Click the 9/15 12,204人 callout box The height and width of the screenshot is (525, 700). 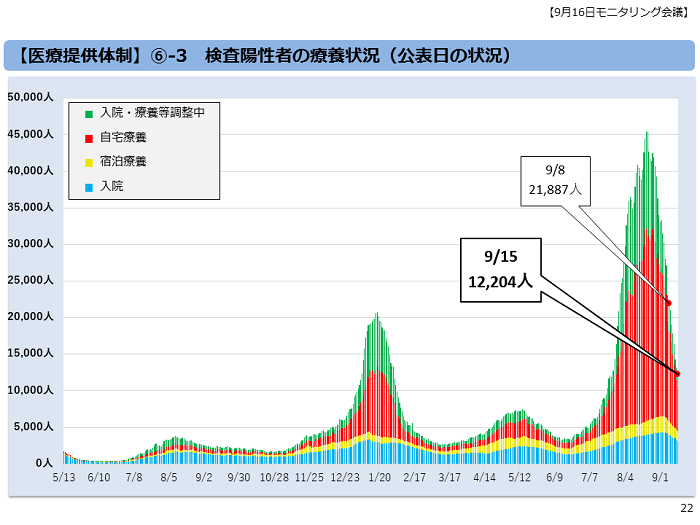coord(500,270)
